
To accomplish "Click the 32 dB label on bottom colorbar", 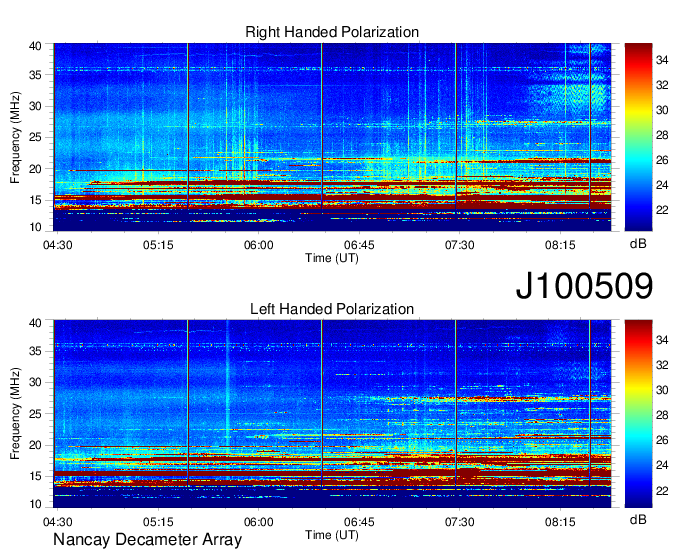I will 662,365.
